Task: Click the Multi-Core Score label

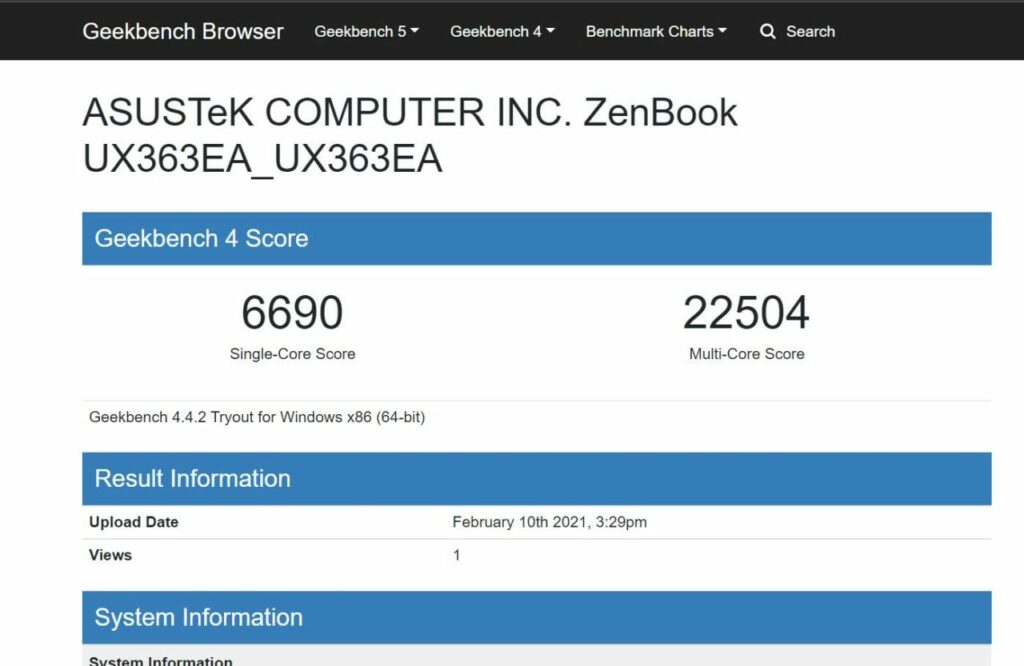Action: (x=746, y=354)
